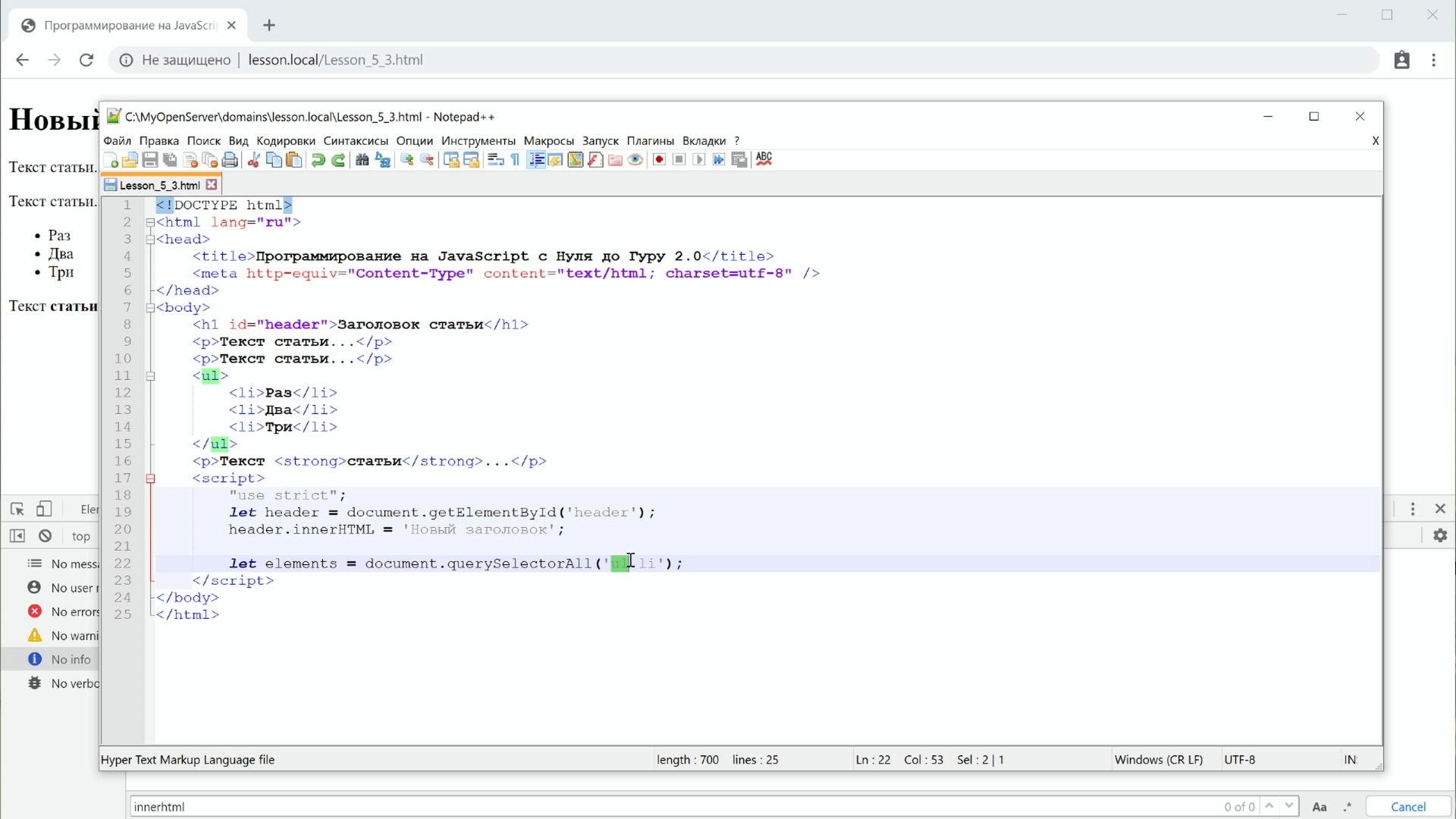
Task: Click the spell check ABC icon
Action: click(764, 158)
